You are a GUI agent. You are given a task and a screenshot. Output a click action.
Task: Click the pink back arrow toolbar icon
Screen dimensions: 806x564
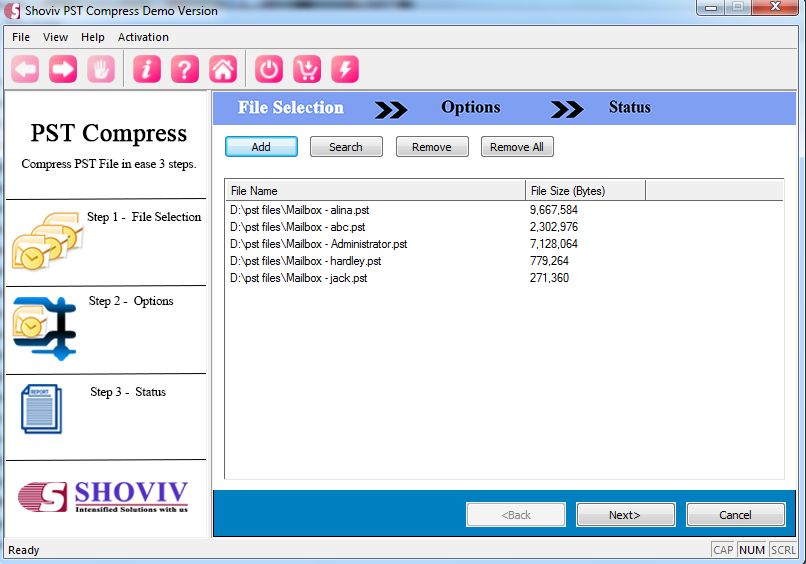pyautogui.click(x=25, y=69)
